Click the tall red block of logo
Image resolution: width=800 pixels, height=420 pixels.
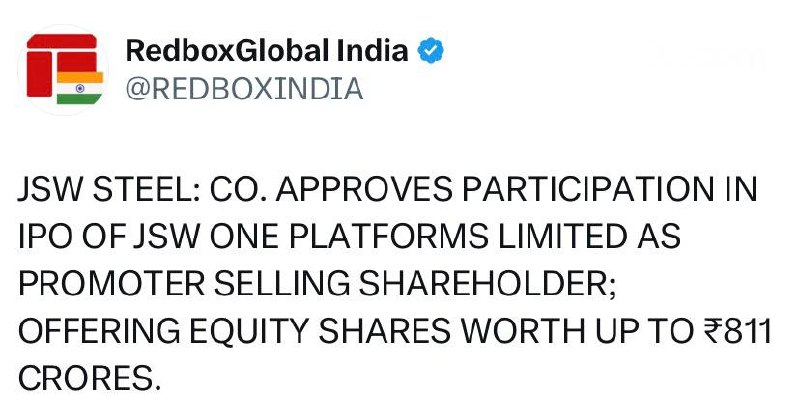click(x=39, y=74)
